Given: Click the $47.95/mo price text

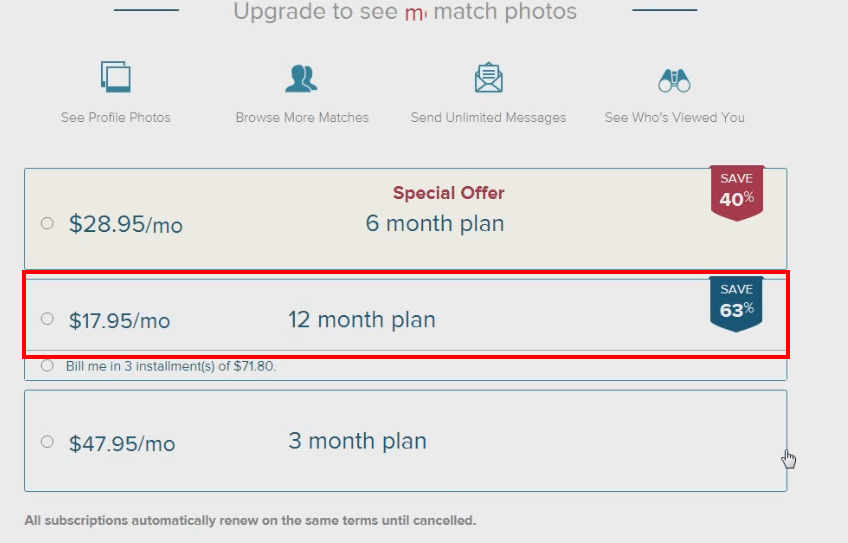Looking at the screenshot, I should coord(122,443).
